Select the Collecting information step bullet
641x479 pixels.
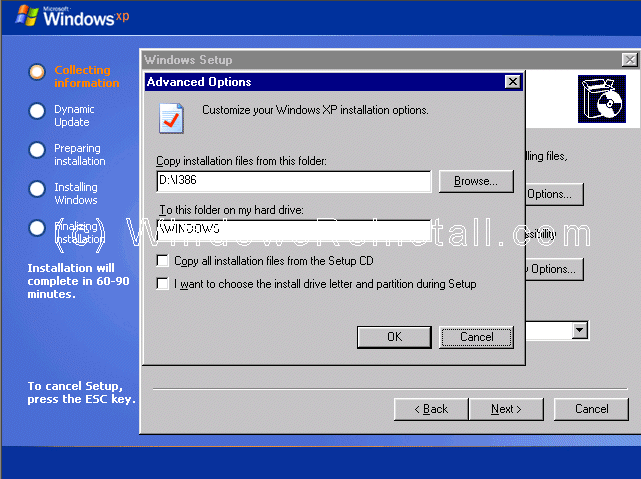[37, 72]
